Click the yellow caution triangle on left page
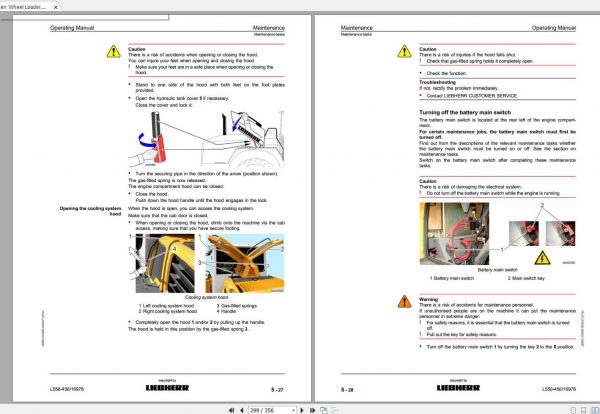The height and width of the screenshot is (414, 600). (114, 52)
